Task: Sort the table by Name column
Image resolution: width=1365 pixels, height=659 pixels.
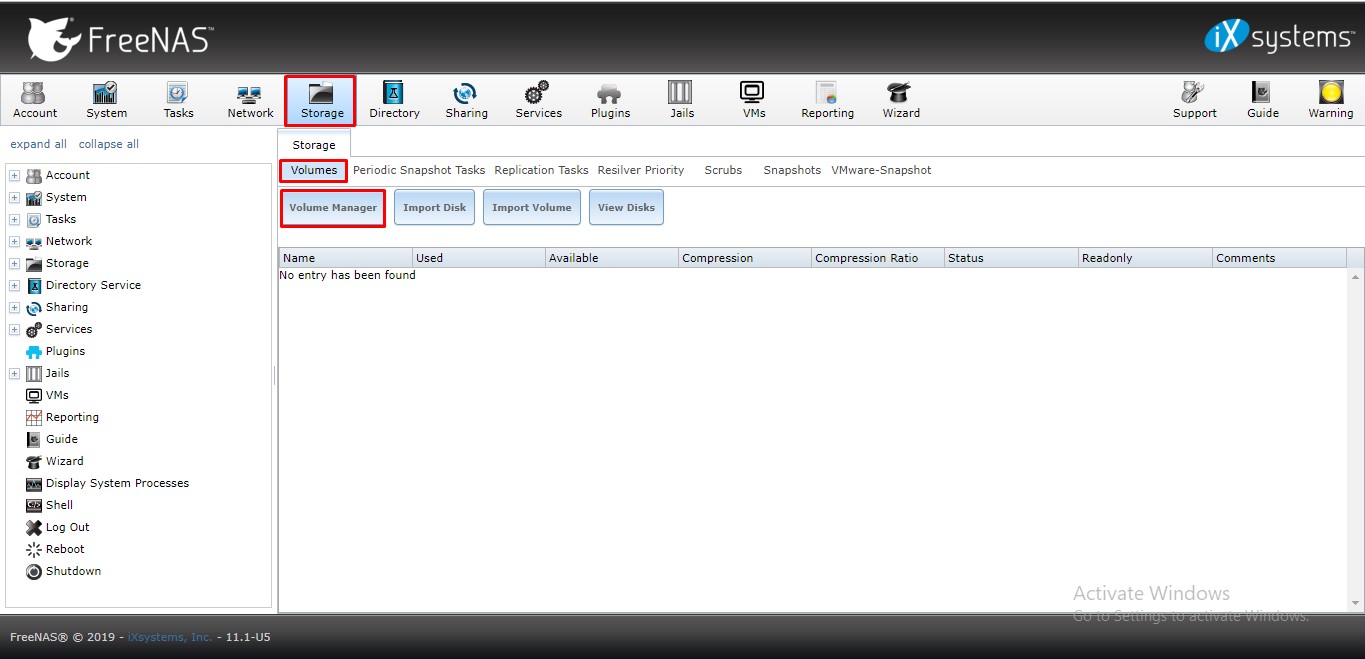Action: coord(345,258)
